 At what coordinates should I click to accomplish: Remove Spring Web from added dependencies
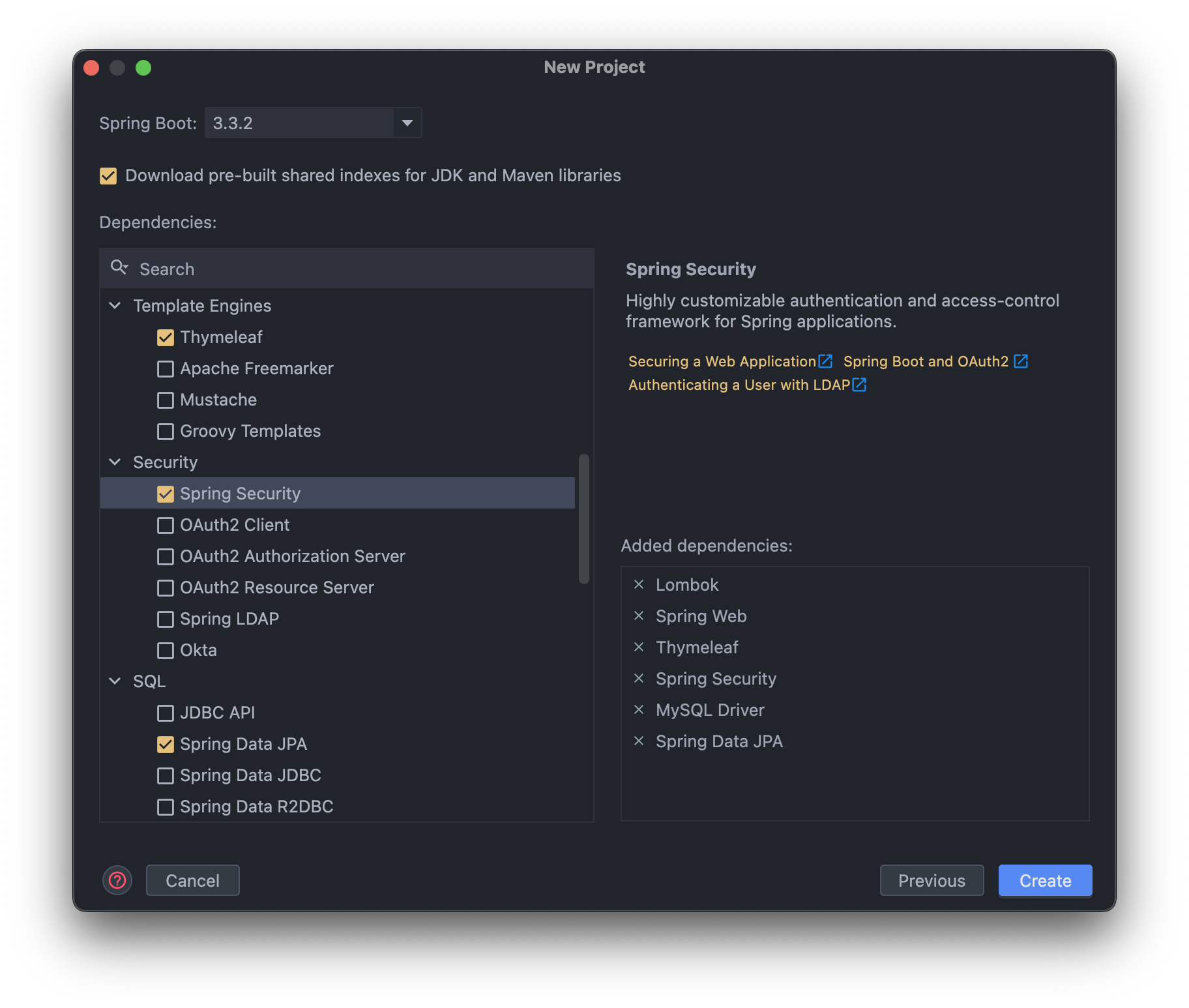(x=639, y=615)
